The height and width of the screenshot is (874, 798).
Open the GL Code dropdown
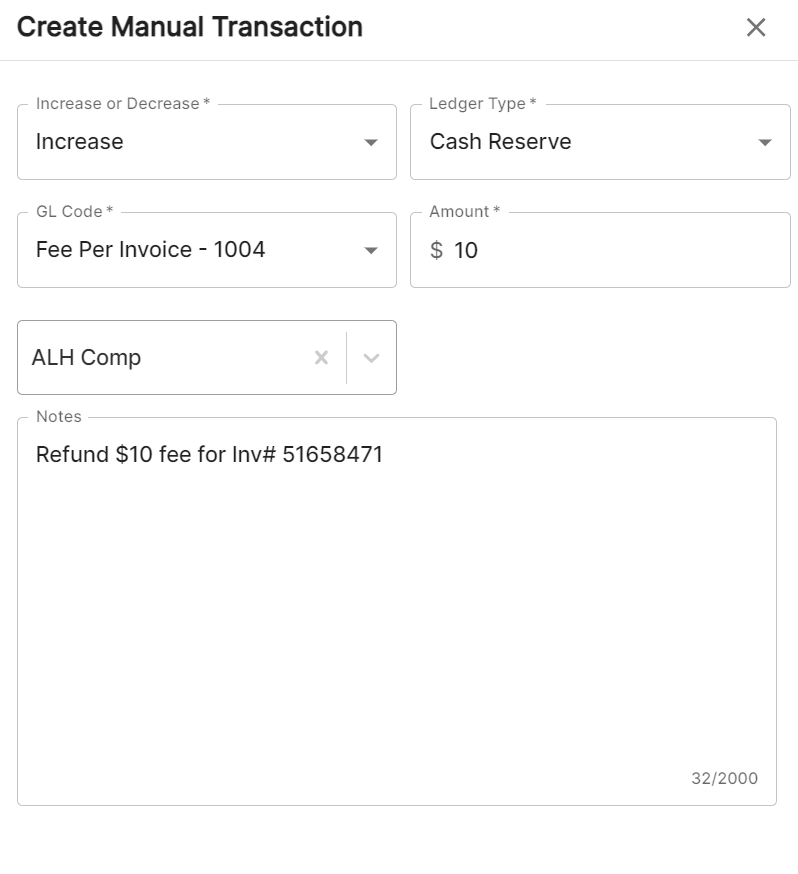point(200,250)
